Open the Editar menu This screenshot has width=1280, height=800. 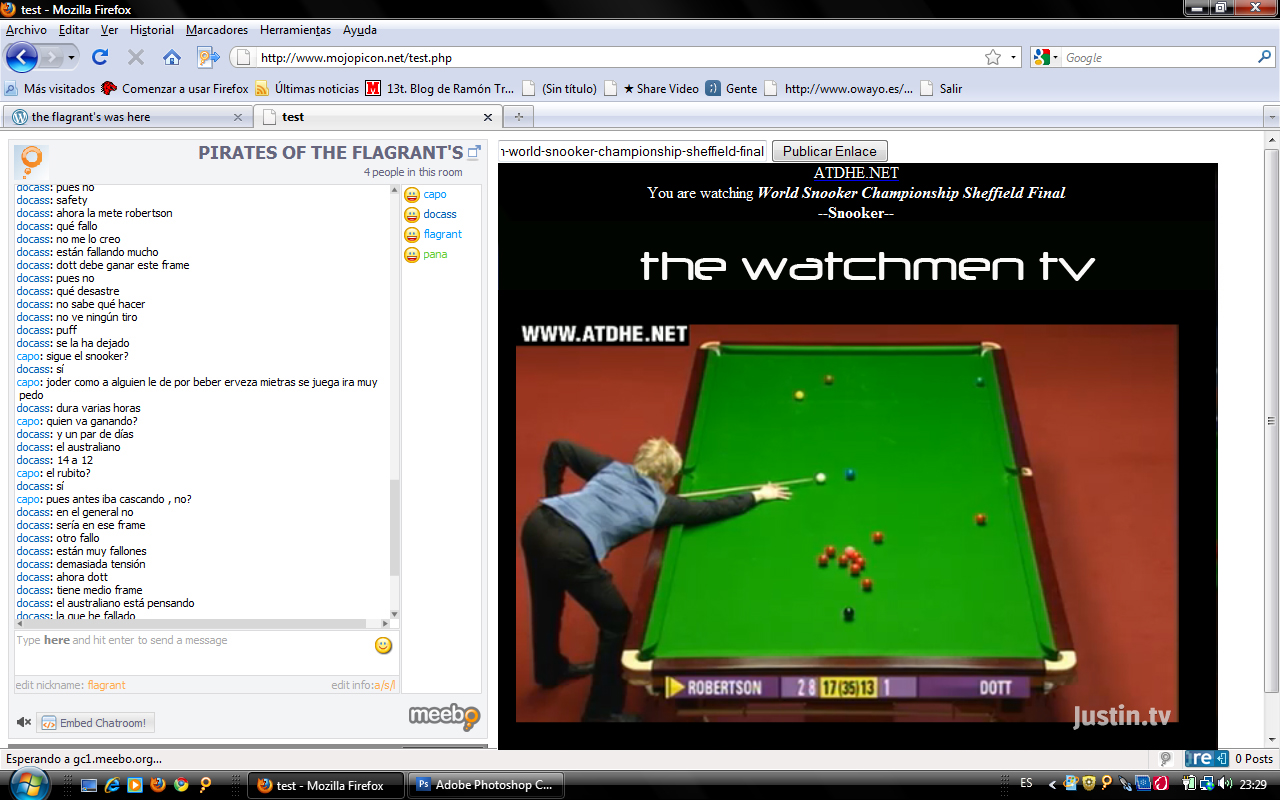point(74,30)
